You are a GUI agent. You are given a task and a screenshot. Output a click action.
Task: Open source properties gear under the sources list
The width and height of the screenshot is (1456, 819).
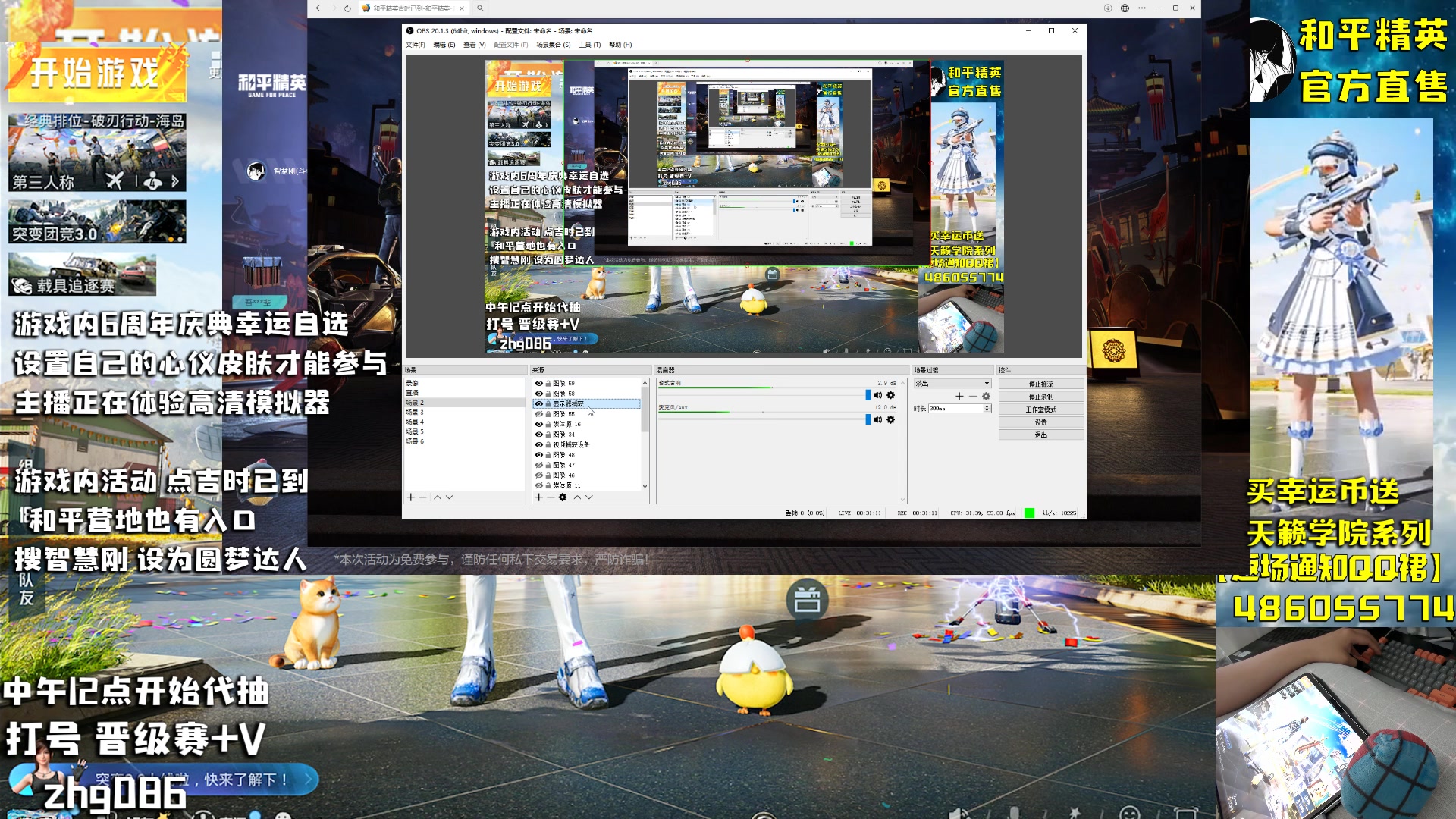pyautogui.click(x=563, y=497)
